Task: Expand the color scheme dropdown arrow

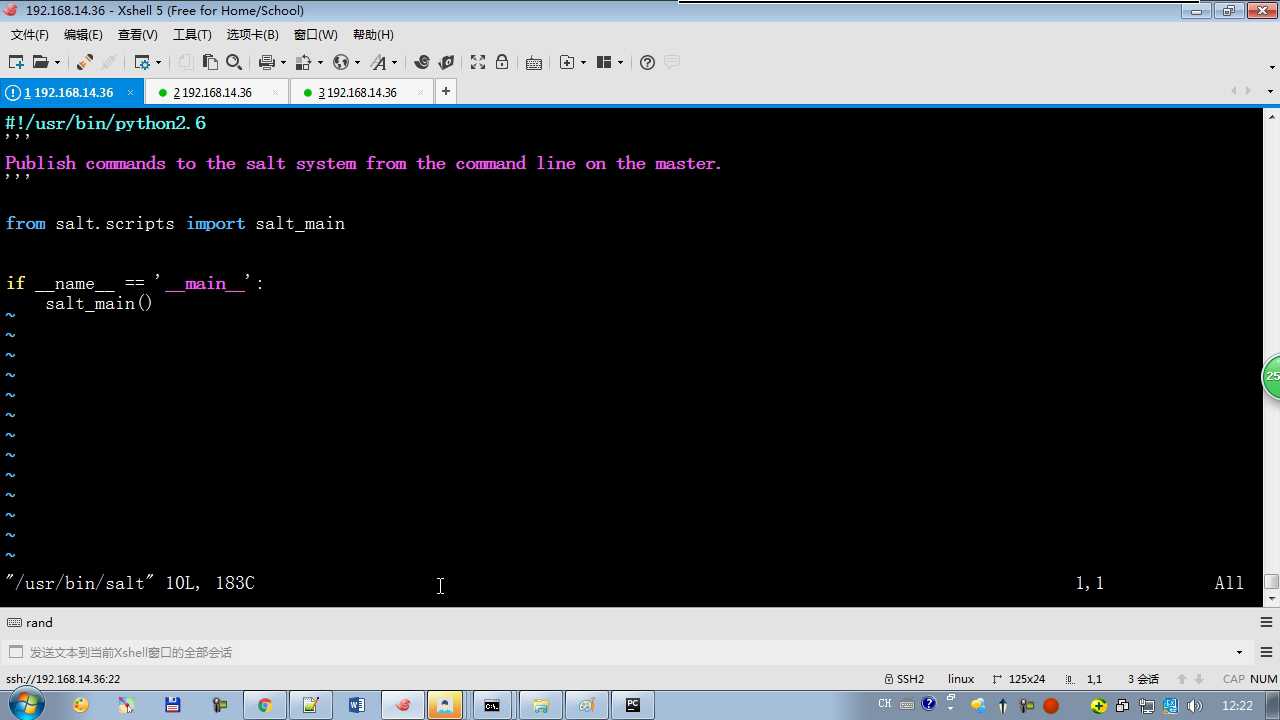Action: tap(320, 62)
